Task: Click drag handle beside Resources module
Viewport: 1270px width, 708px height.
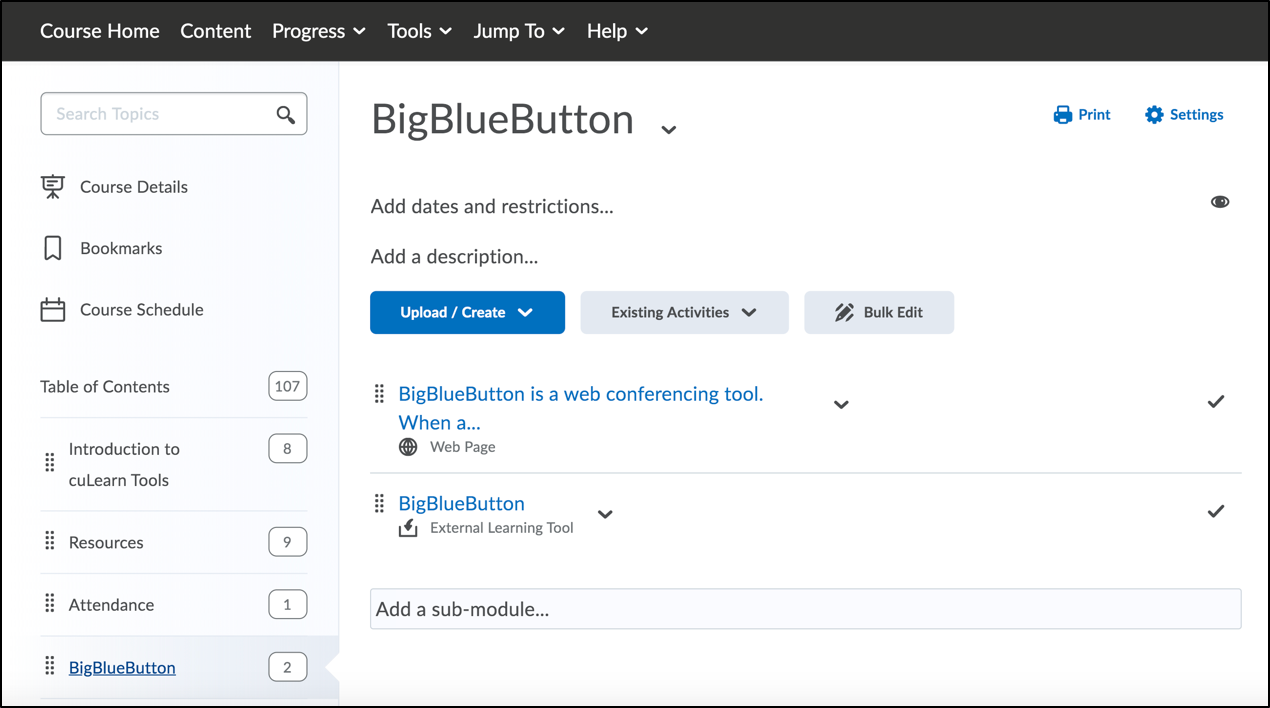Action: point(50,542)
